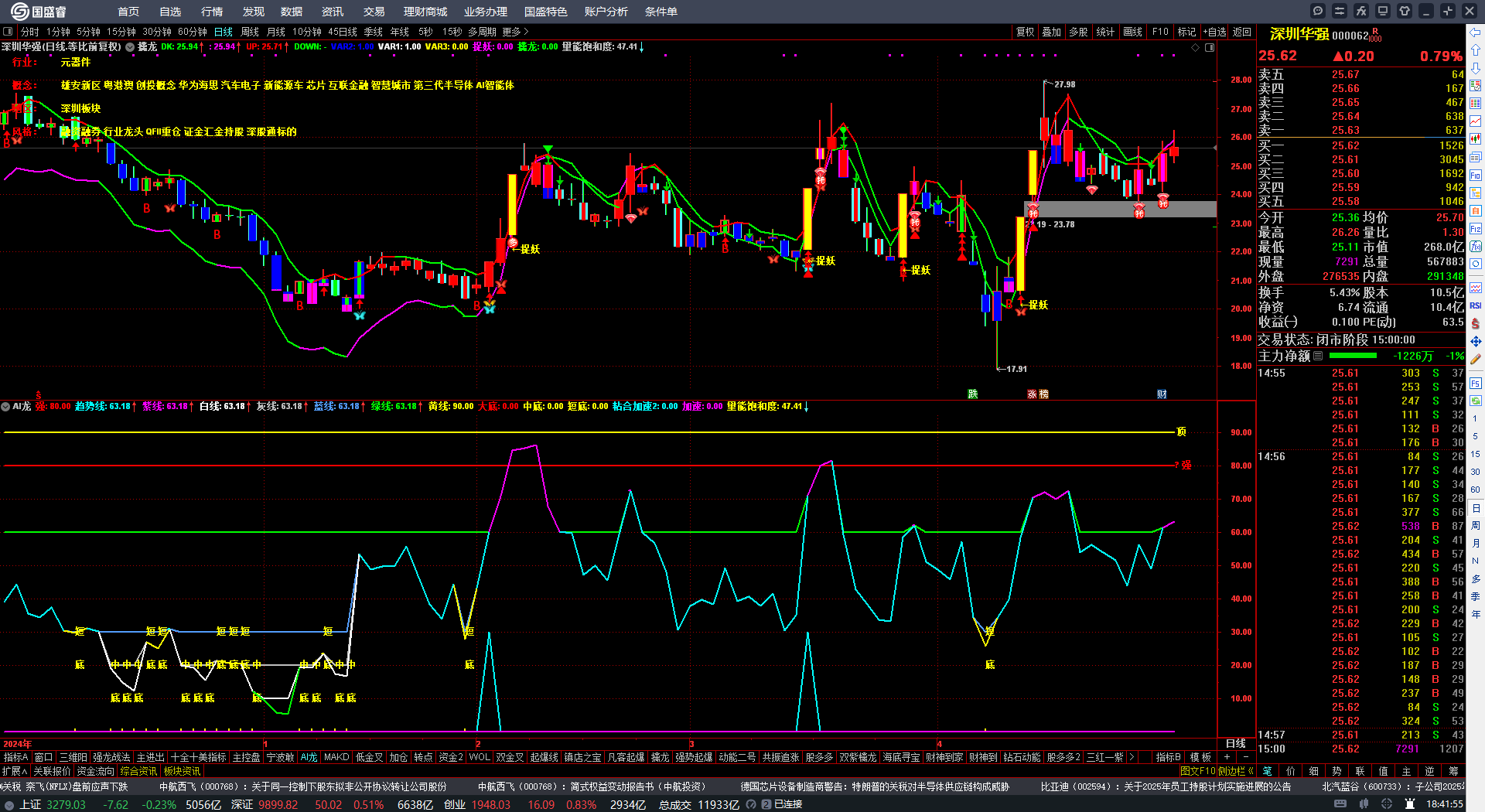Image resolution: width=1485 pixels, height=812 pixels.
Task: Click the RSI indicator icon in right sidebar
Action: tap(1476, 305)
